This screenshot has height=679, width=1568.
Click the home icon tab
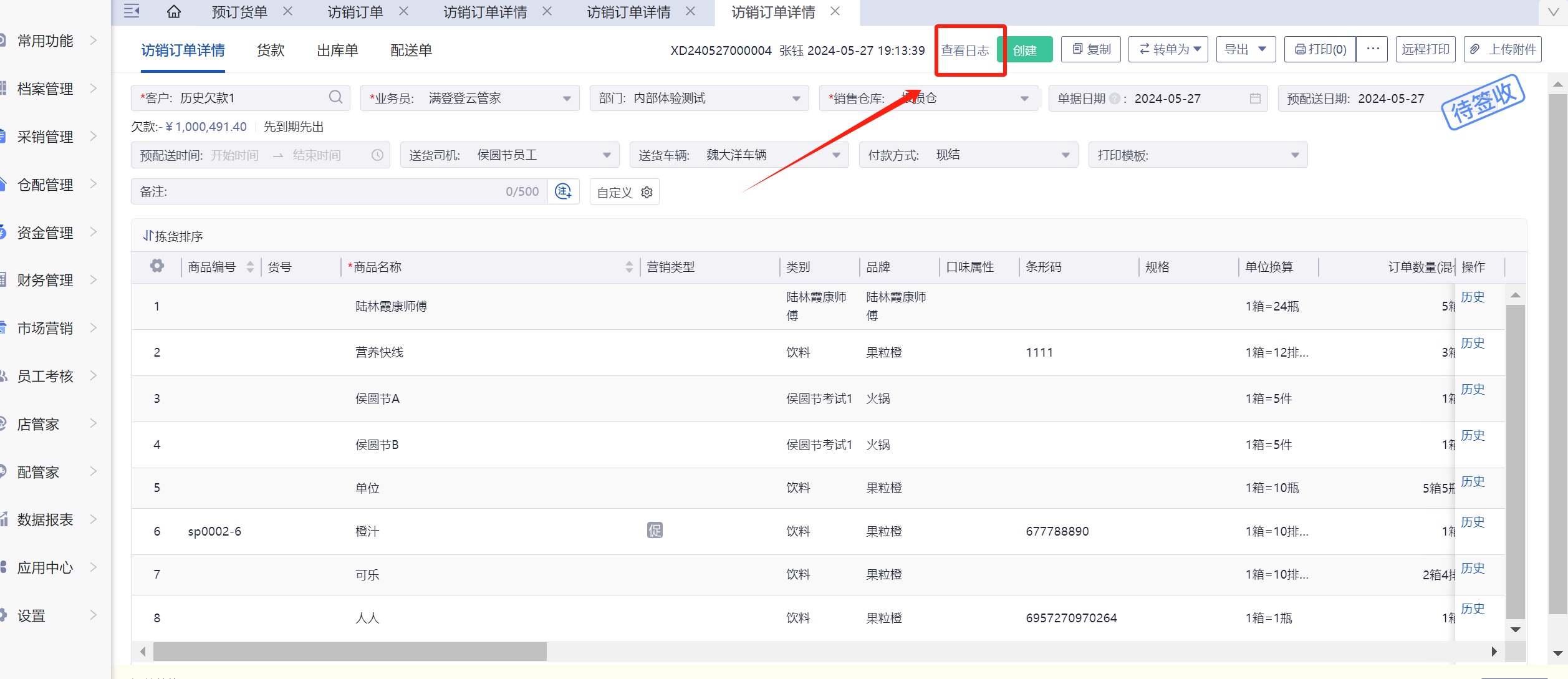[174, 12]
